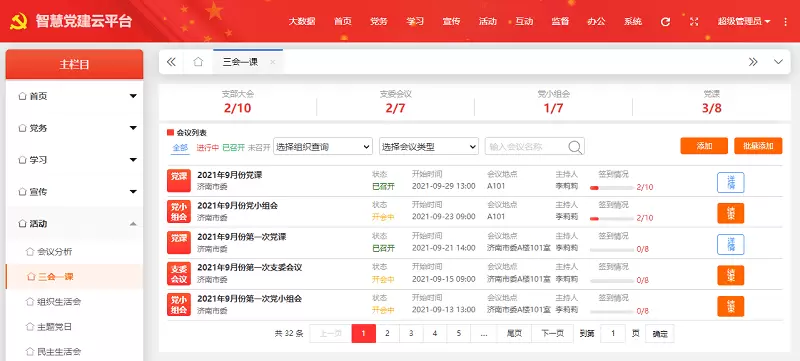The image size is (800, 361).
Task: Filter list by 未召开 status
Action: 259,147
